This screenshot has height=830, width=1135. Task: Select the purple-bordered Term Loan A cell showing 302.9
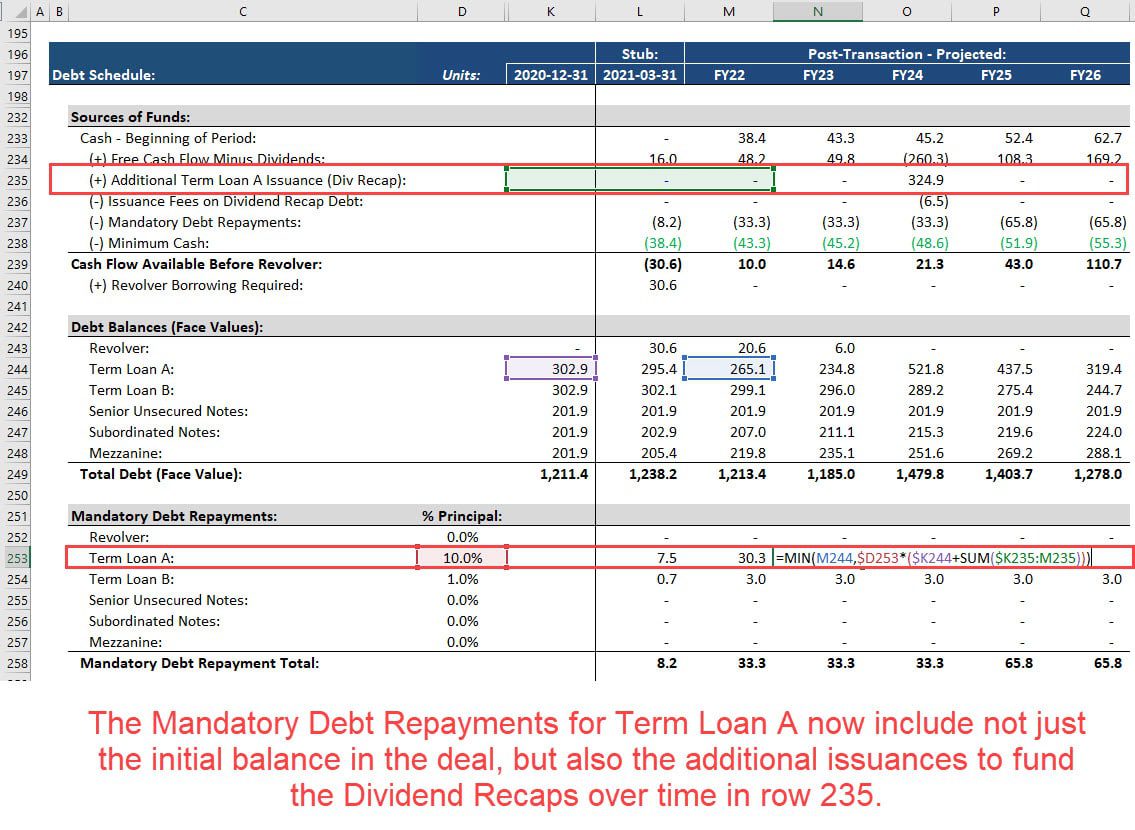(x=550, y=368)
